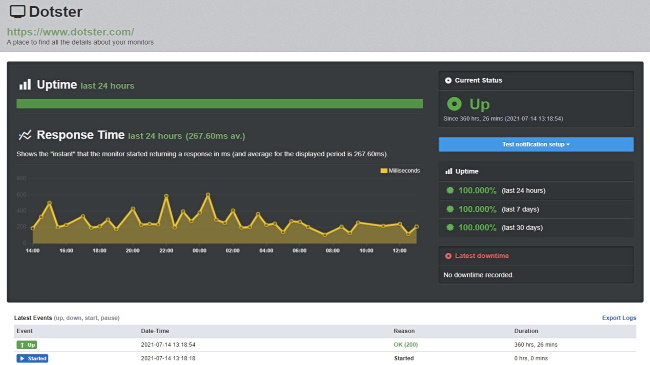
Task: Click the OK (200) reason text
Action: (405, 345)
